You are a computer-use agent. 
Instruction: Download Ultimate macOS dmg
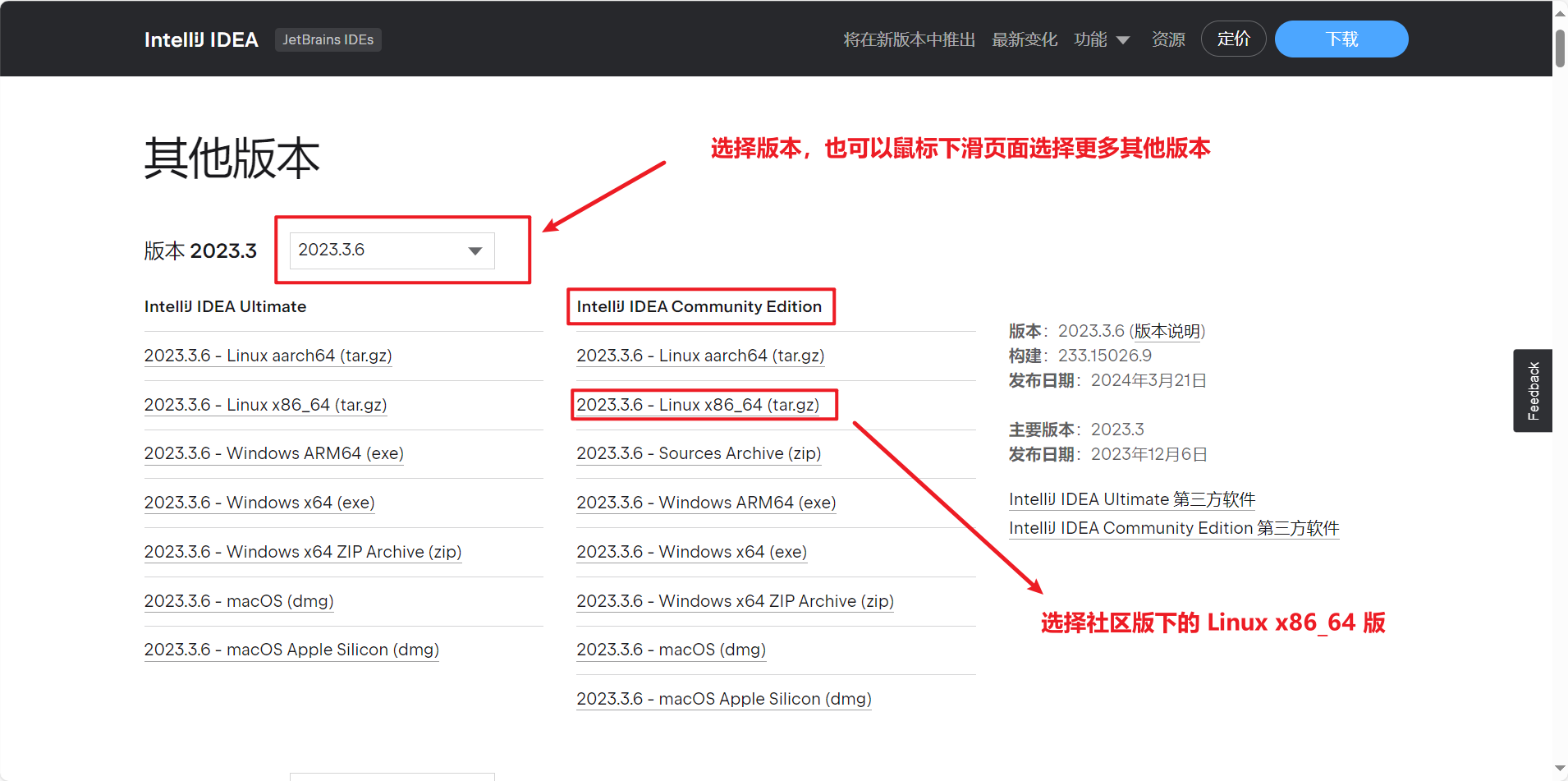239,601
